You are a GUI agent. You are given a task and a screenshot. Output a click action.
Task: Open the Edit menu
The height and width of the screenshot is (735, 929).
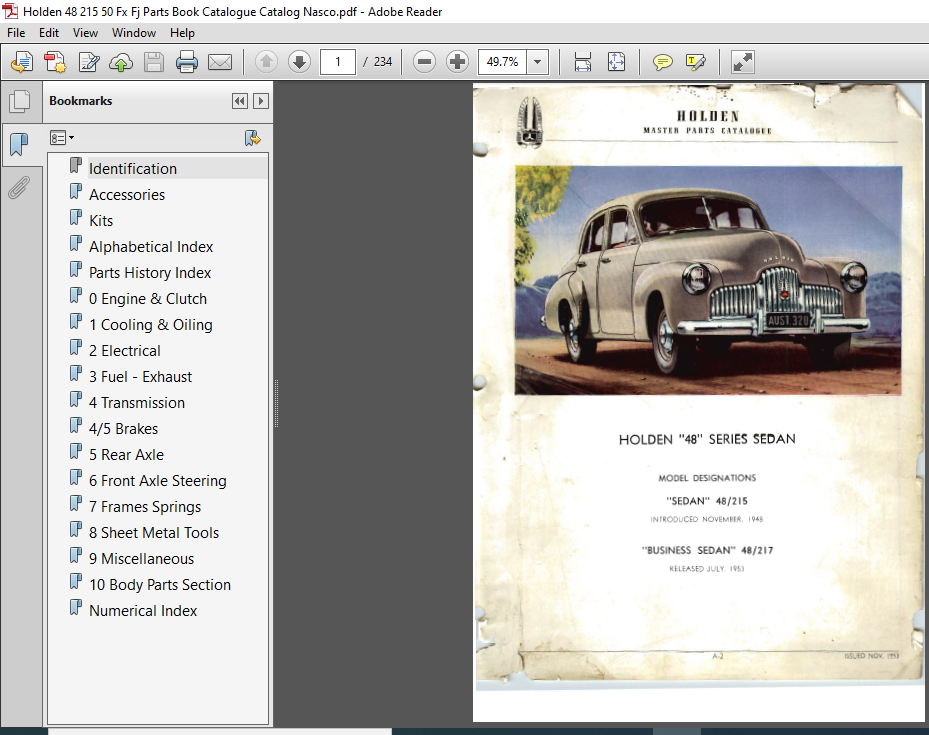pyautogui.click(x=49, y=33)
